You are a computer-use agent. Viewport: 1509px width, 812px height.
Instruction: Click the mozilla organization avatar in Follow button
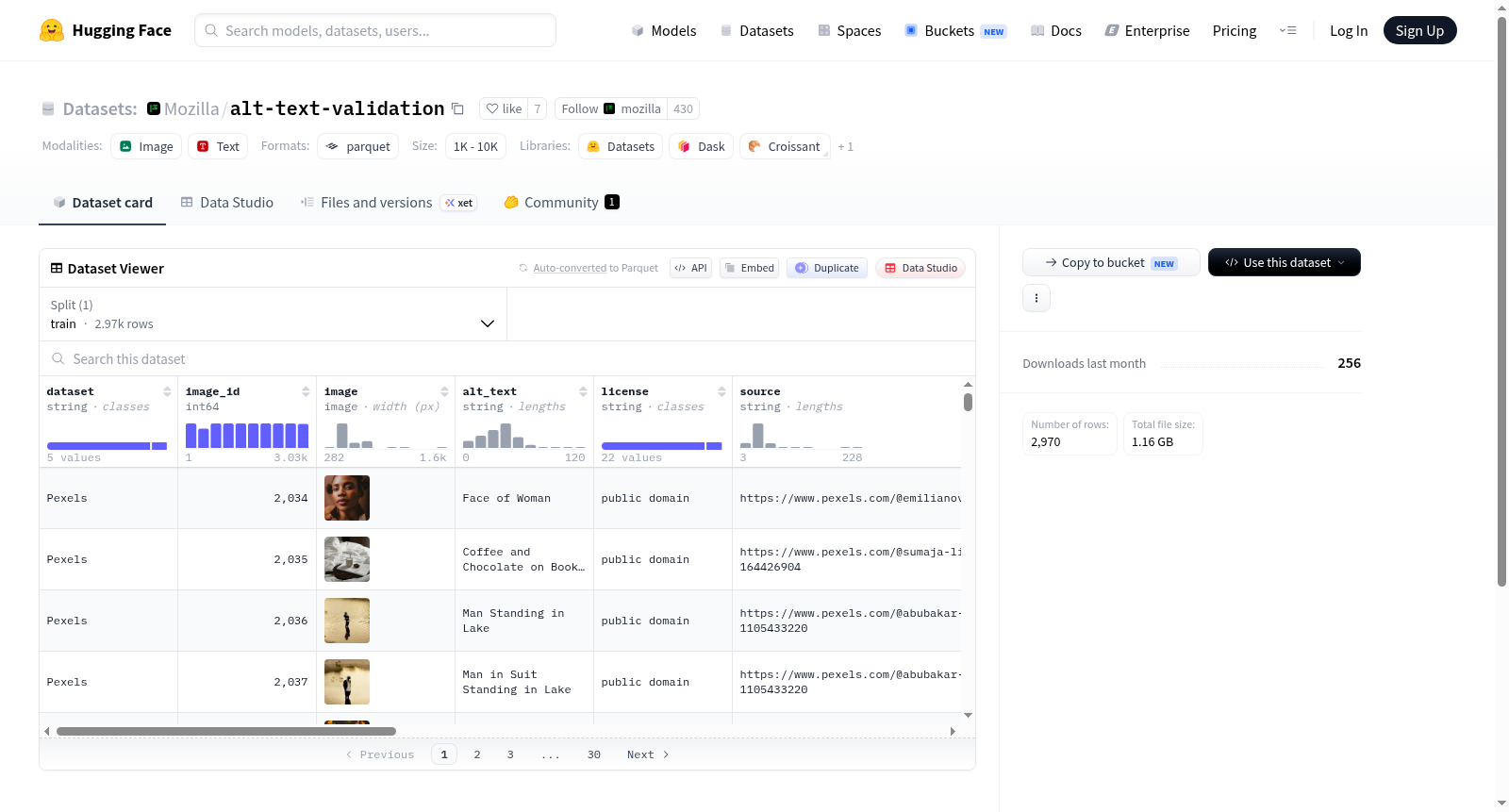[x=609, y=108]
